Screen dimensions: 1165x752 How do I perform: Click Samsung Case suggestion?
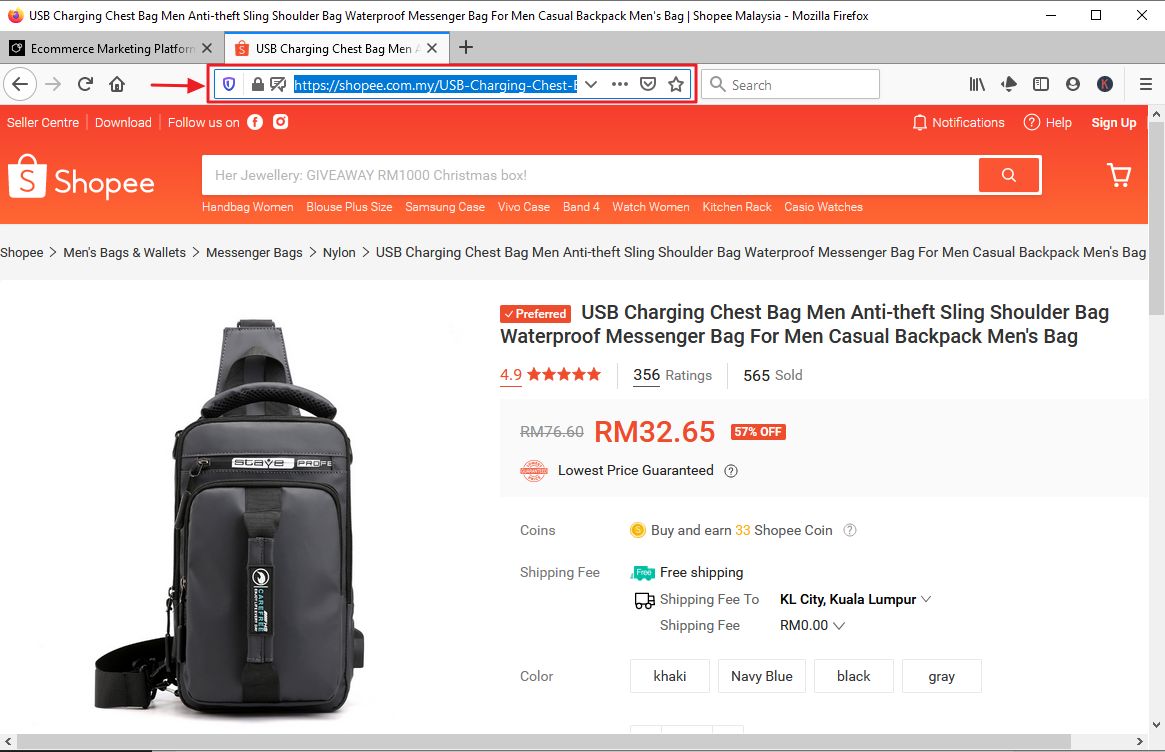click(445, 207)
